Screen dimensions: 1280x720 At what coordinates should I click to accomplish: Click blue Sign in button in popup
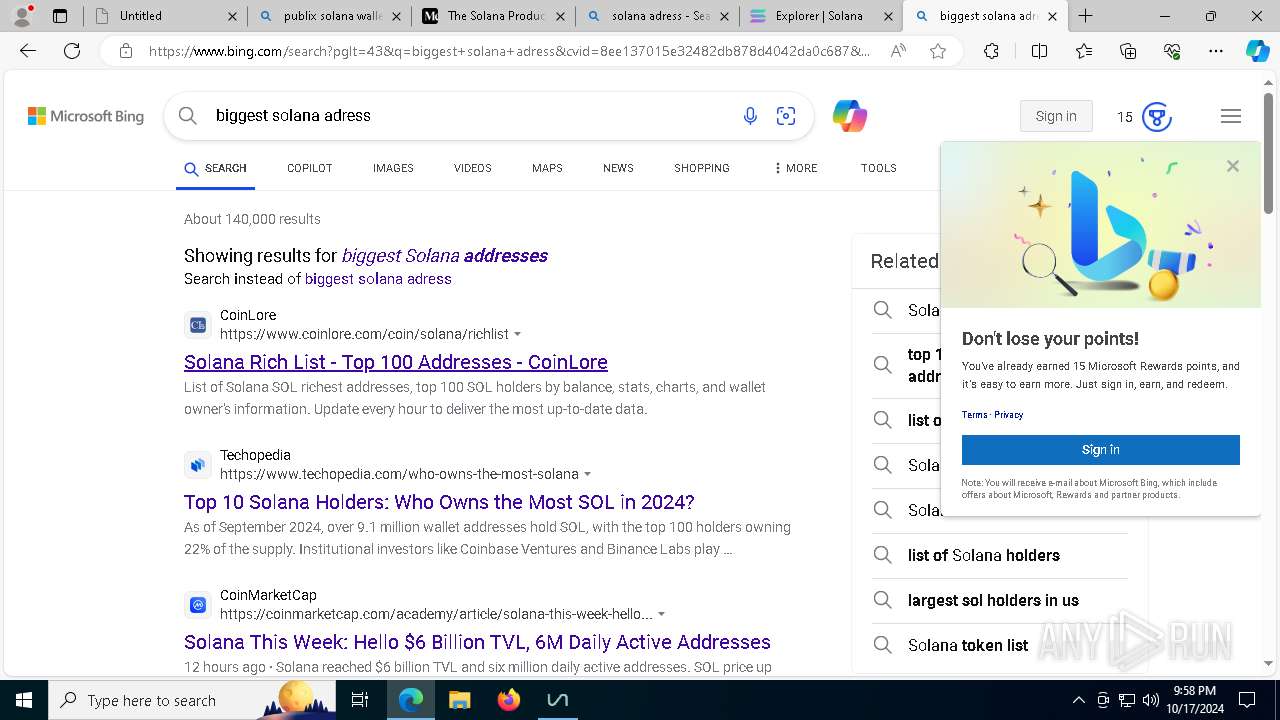(x=1101, y=450)
